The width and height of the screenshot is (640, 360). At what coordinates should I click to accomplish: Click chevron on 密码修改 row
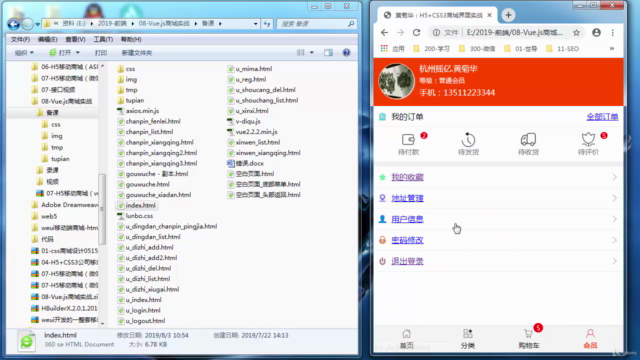614,240
